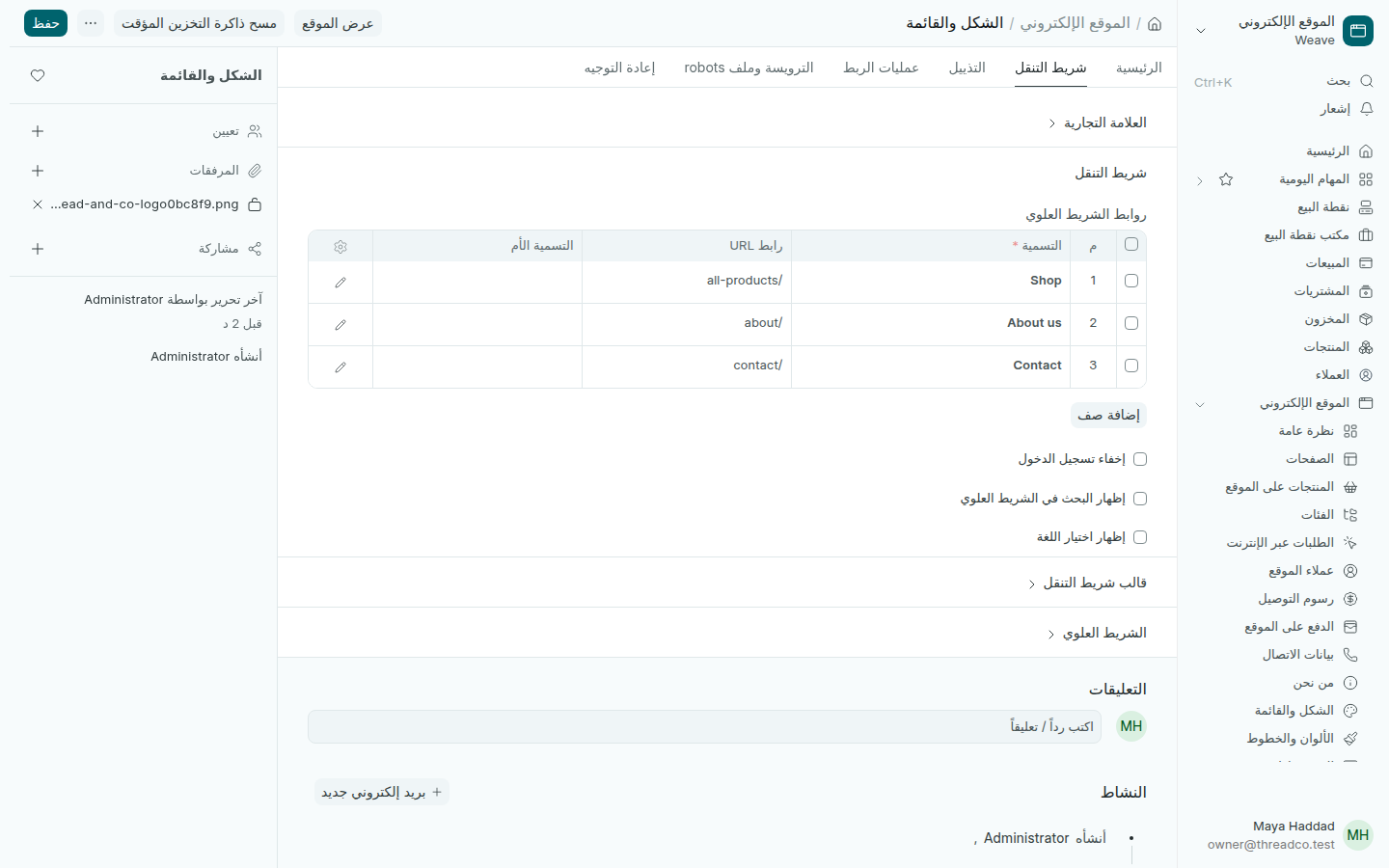Screen dimensions: 1389x868
Task: Add assignment with the plus icon beside تعيين
Action: [x=38, y=131]
